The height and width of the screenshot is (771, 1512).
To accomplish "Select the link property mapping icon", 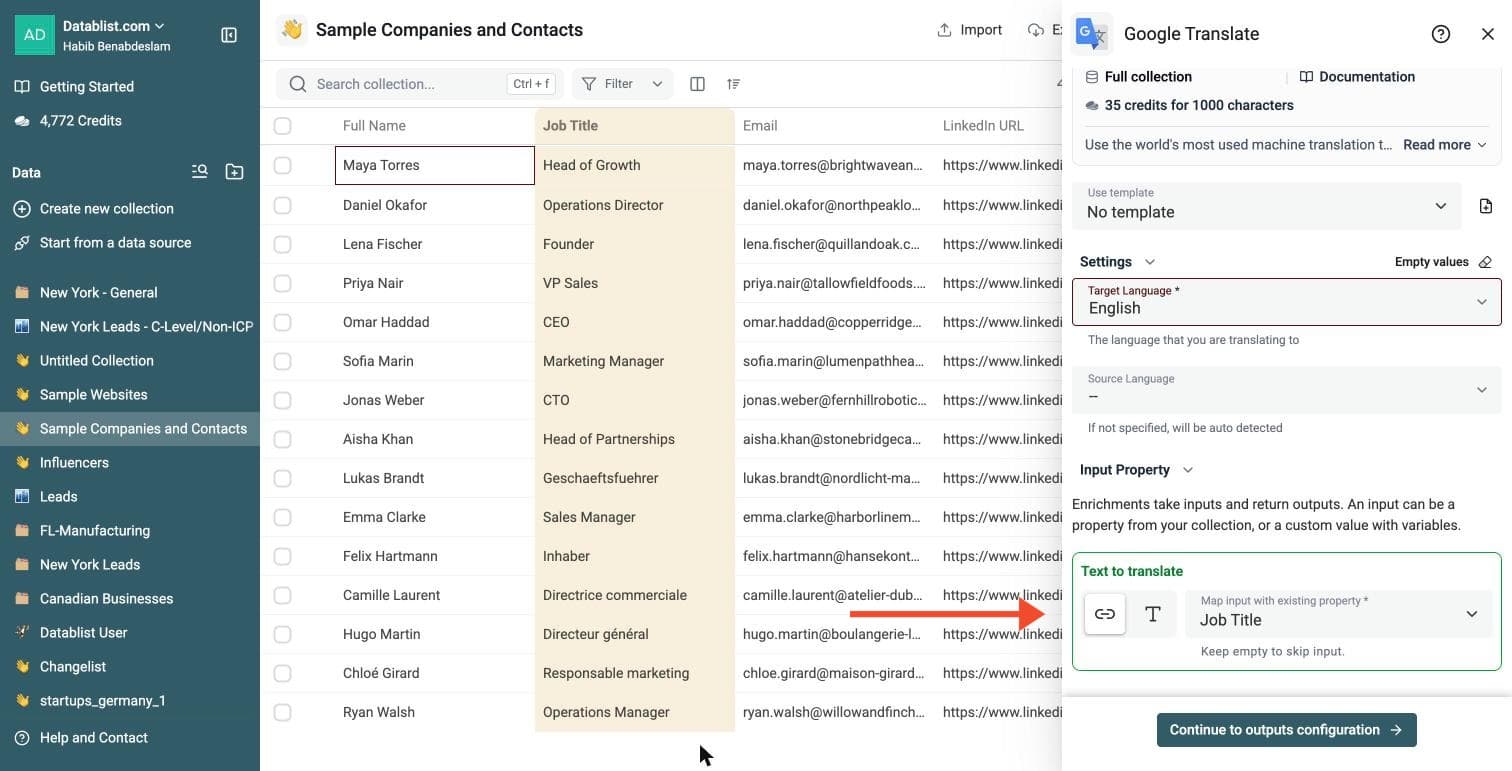I will (x=1105, y=614).
